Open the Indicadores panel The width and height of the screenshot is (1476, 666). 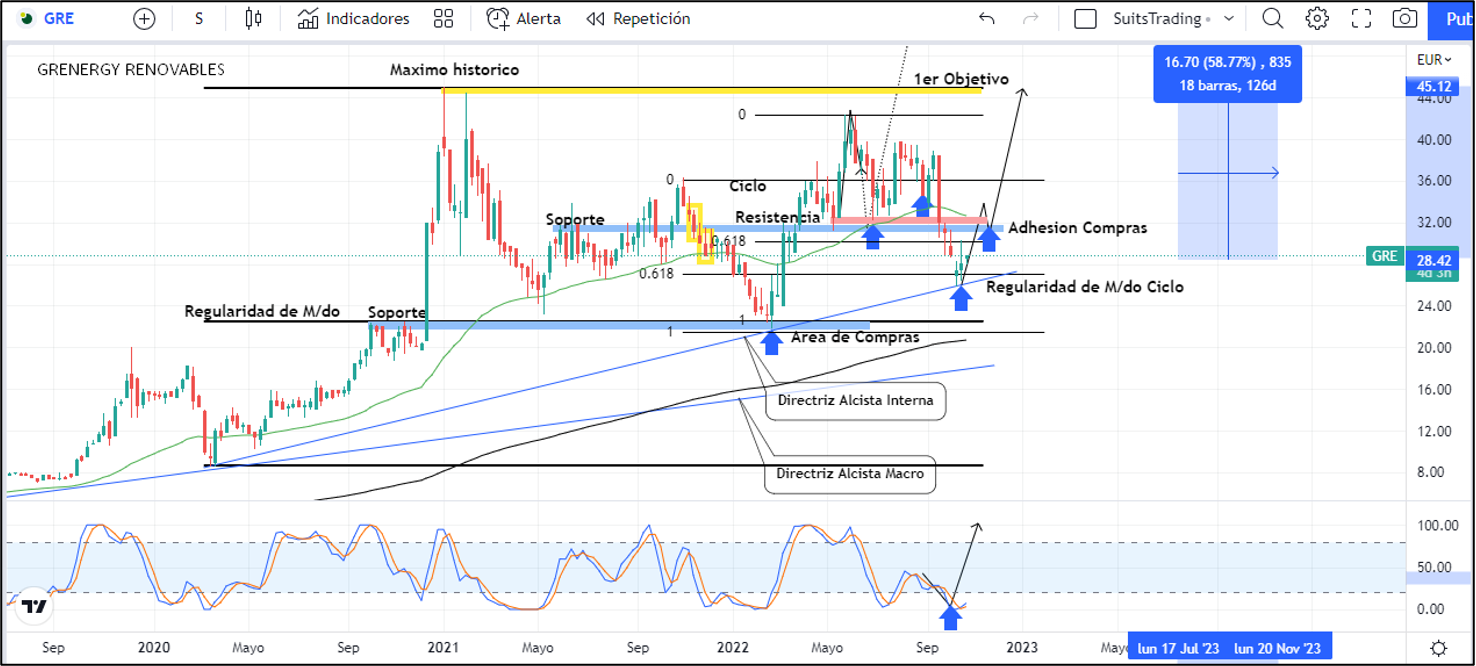[x=355, y=19]
